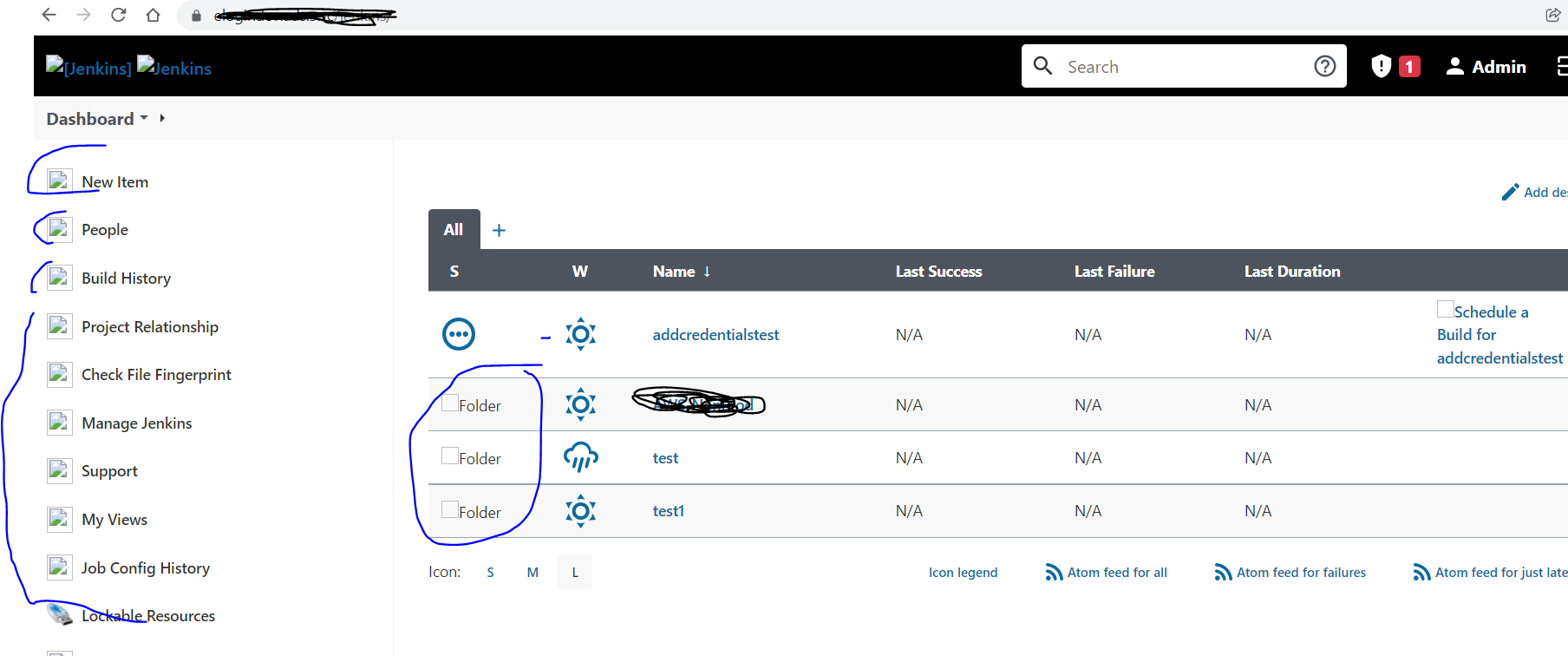Focus the Search input field
Viewport: 1568px width, 656px height.
pos(1184,66)
